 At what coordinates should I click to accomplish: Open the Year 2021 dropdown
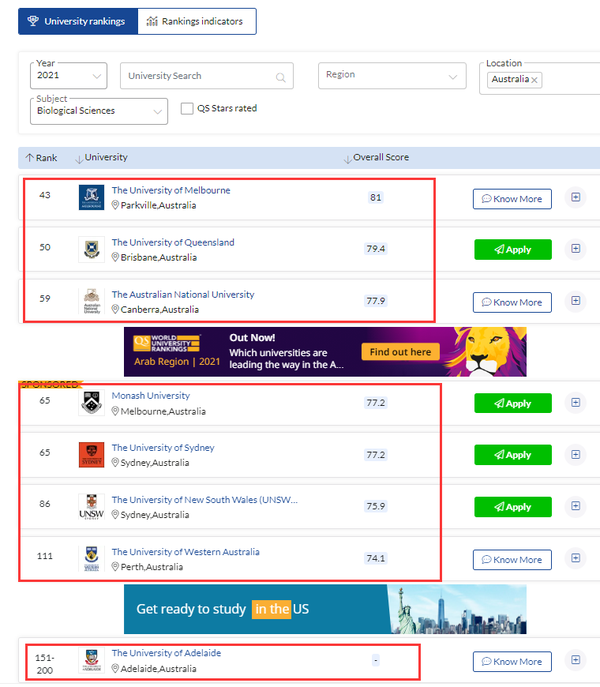69,75
